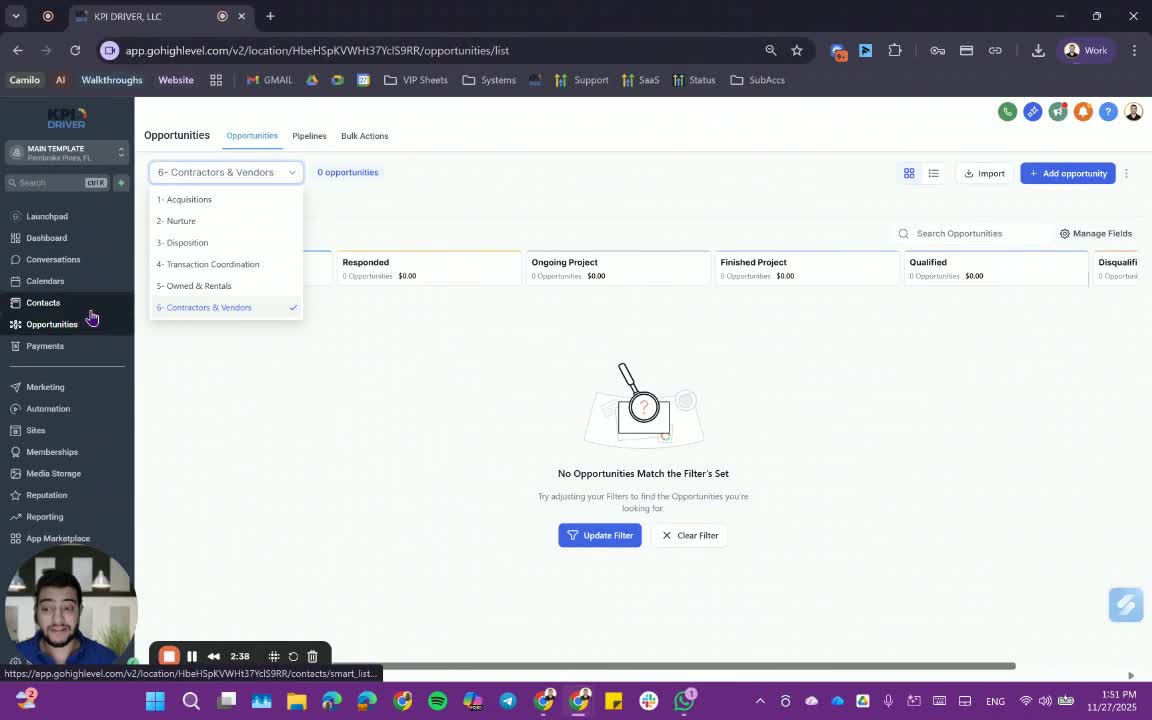Open GMAIL bookmark
The width and height of the screenshot is (1152, 720).
point(270,80)
